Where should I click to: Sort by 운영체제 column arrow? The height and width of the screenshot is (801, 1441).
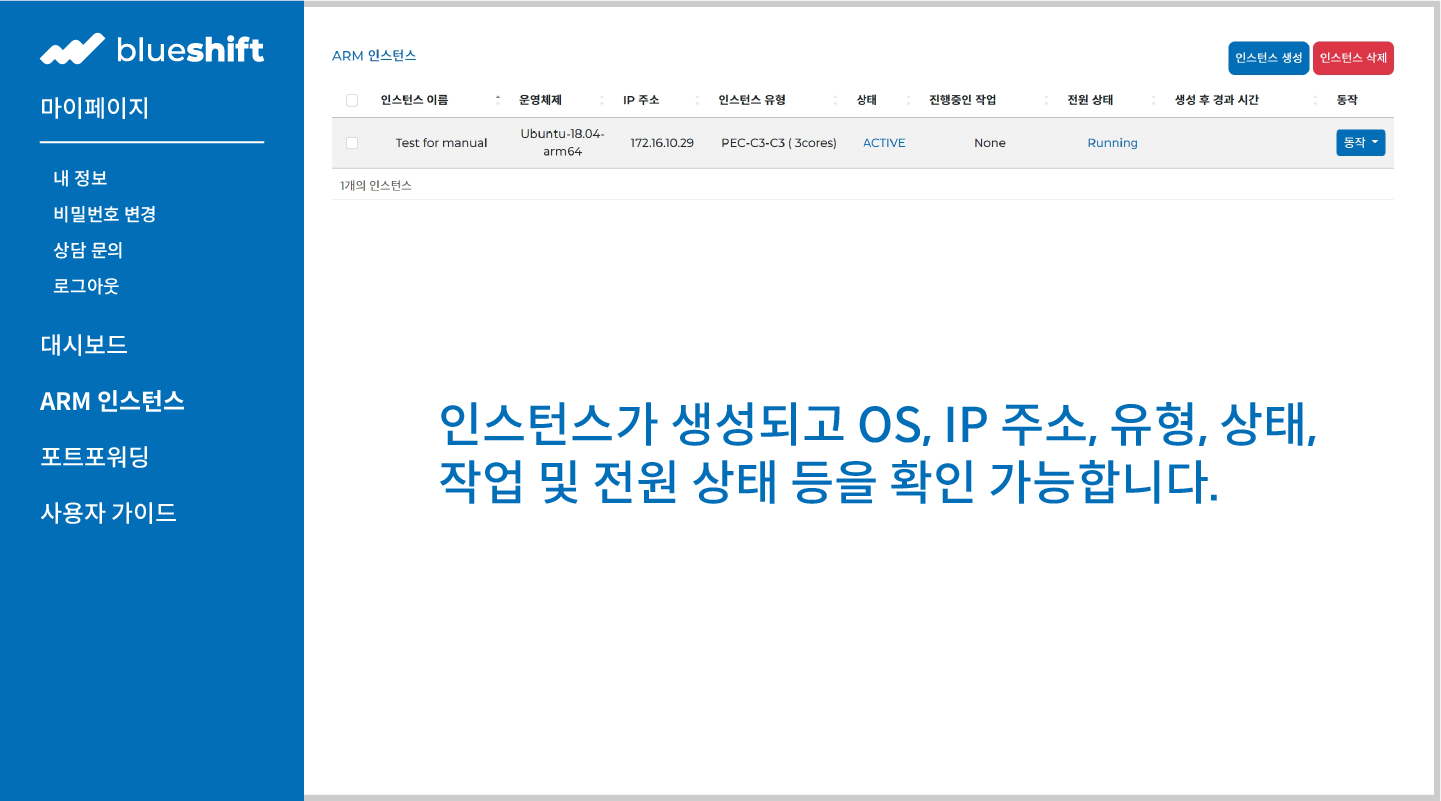pos(602,100)
